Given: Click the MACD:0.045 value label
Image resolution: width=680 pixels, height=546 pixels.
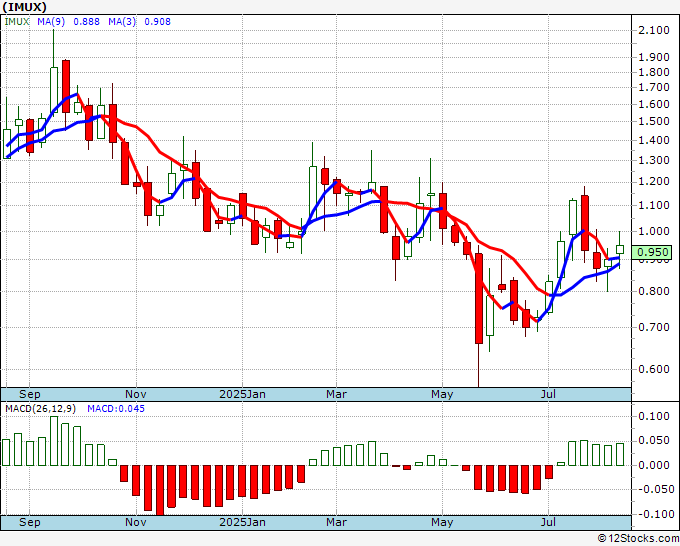Looking at the screenshot, I should (116, 409).
